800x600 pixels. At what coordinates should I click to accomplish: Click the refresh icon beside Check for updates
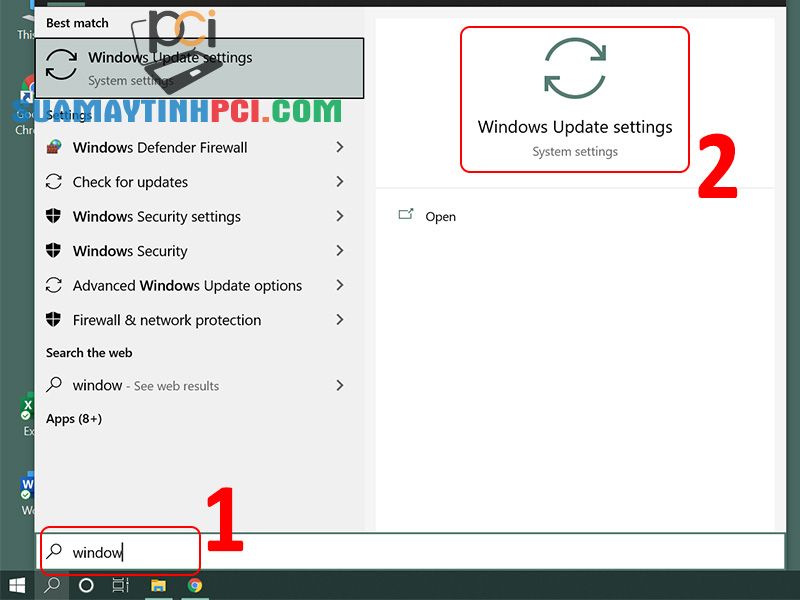[55, 182]
